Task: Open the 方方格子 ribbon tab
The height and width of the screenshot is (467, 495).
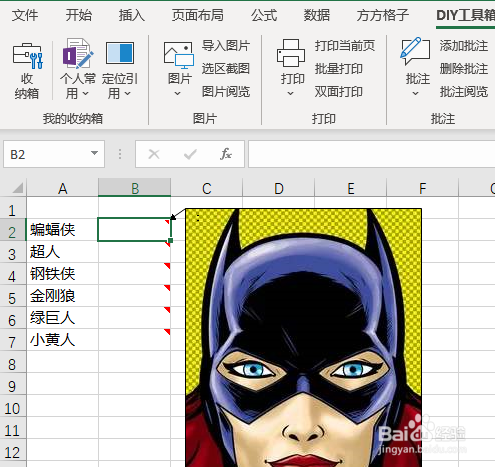Action: click(x=382, y=15)
